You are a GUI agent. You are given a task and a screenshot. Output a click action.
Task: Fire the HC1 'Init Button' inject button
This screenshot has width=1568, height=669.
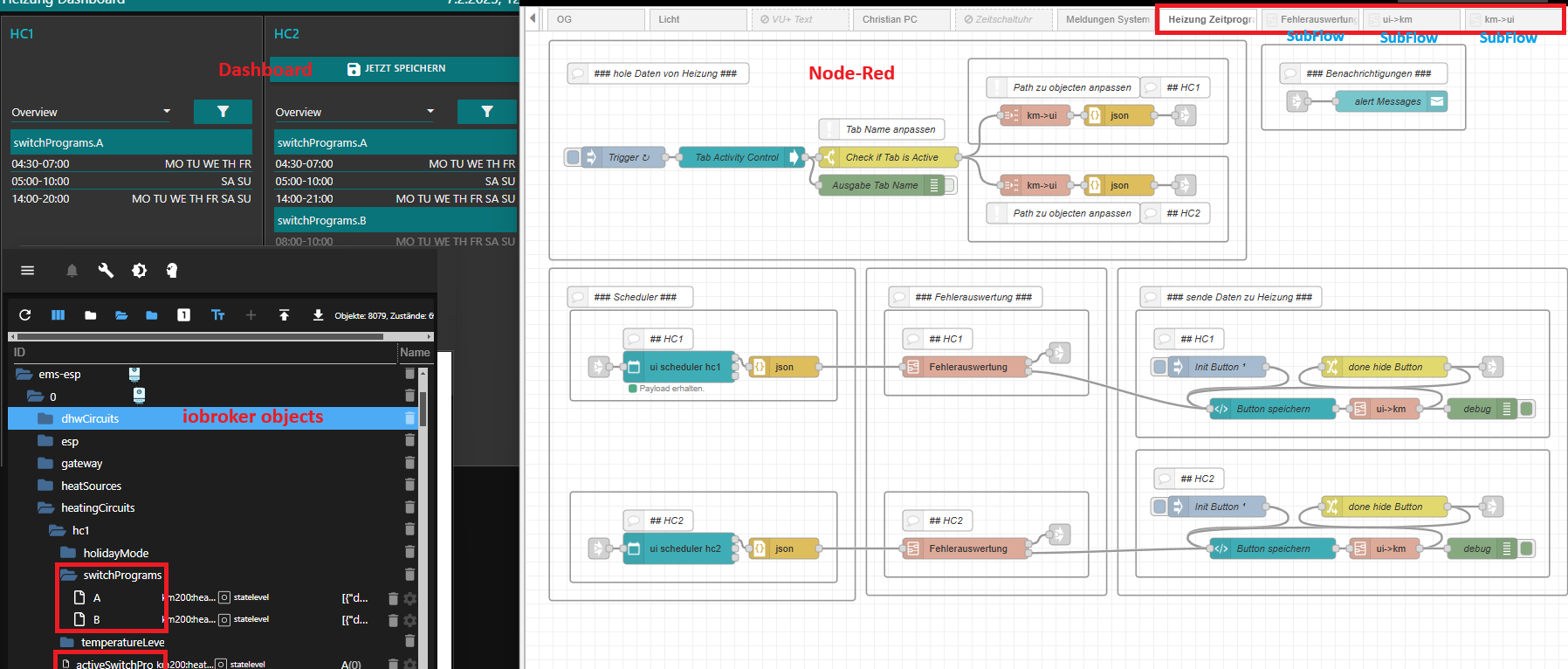pos(1159,367)
